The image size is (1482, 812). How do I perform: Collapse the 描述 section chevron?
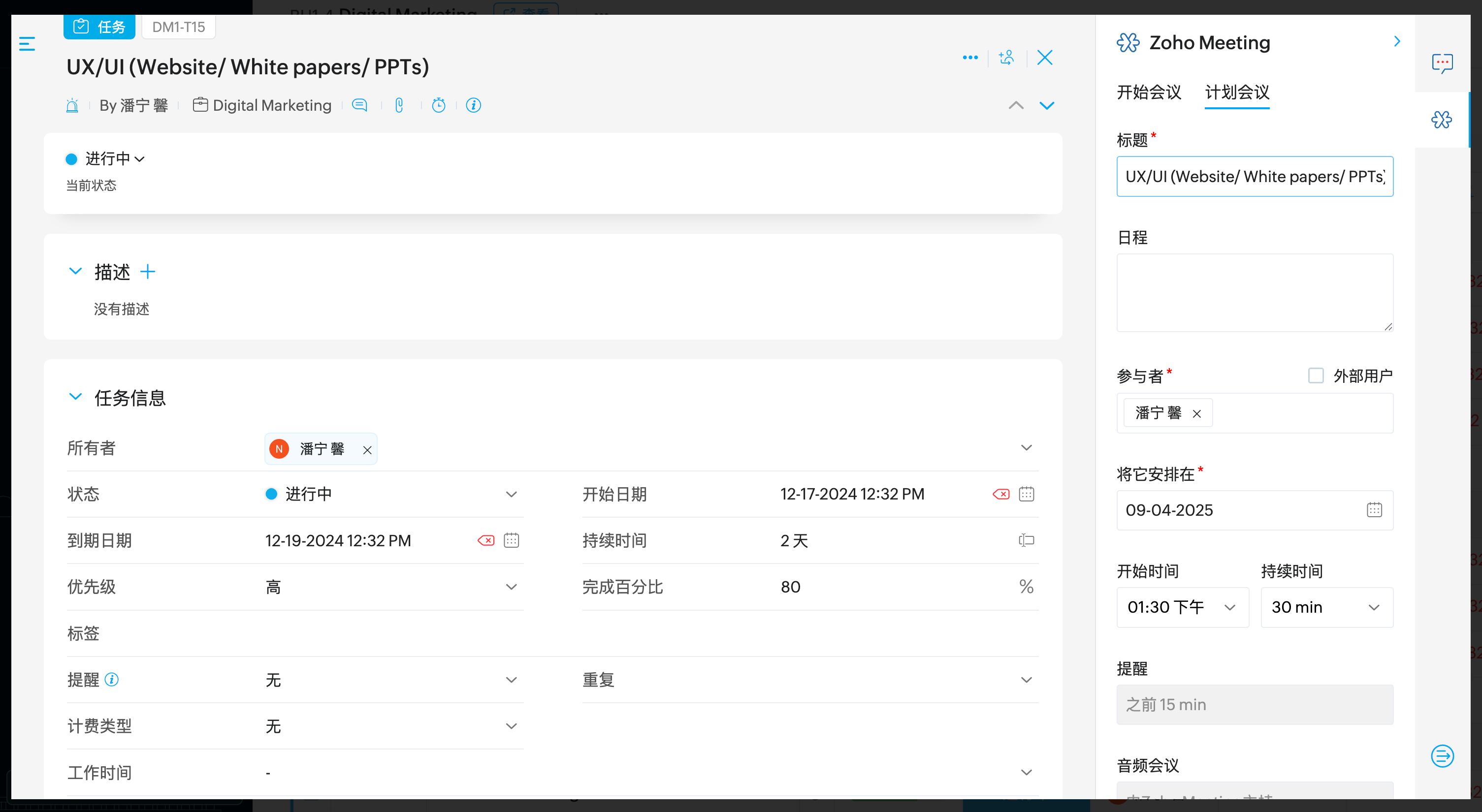[75, 272]
